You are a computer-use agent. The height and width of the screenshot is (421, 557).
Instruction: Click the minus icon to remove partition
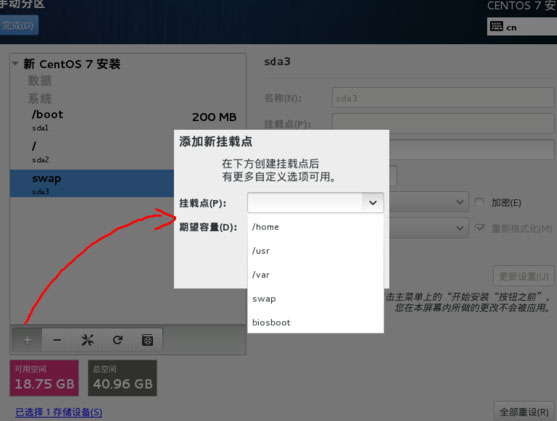(57, 340)
